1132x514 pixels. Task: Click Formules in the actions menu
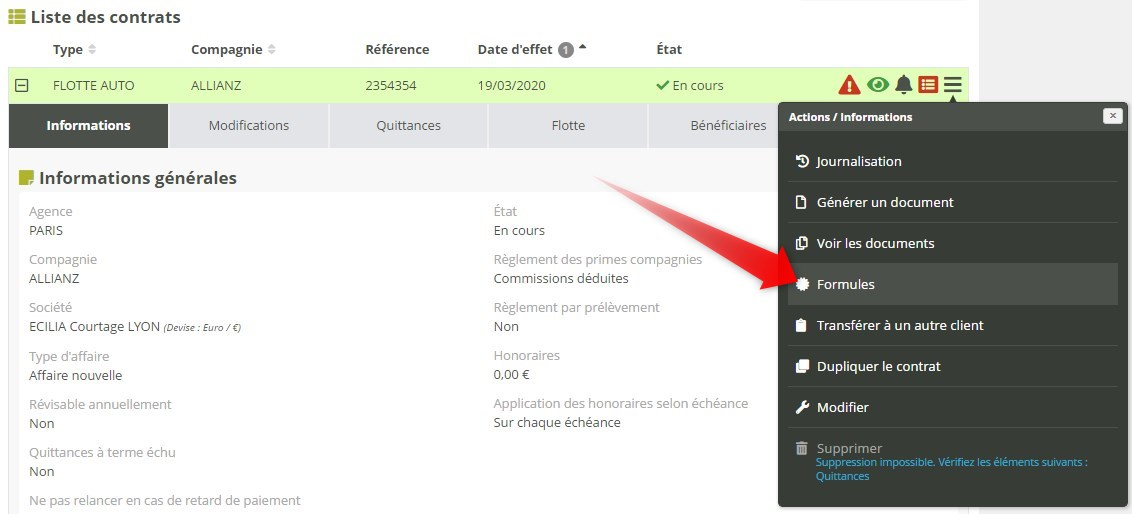[845, 284]
